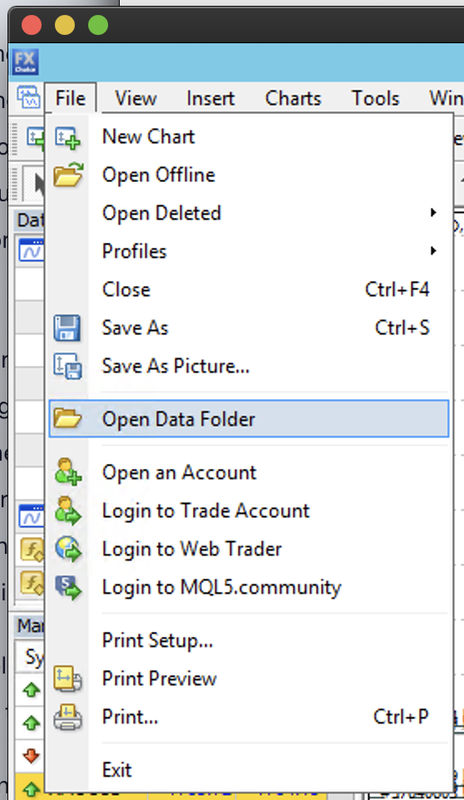Select Login to Trade Account
The width and height of the screenshot is (464, 800).
(x=249, y=511)
